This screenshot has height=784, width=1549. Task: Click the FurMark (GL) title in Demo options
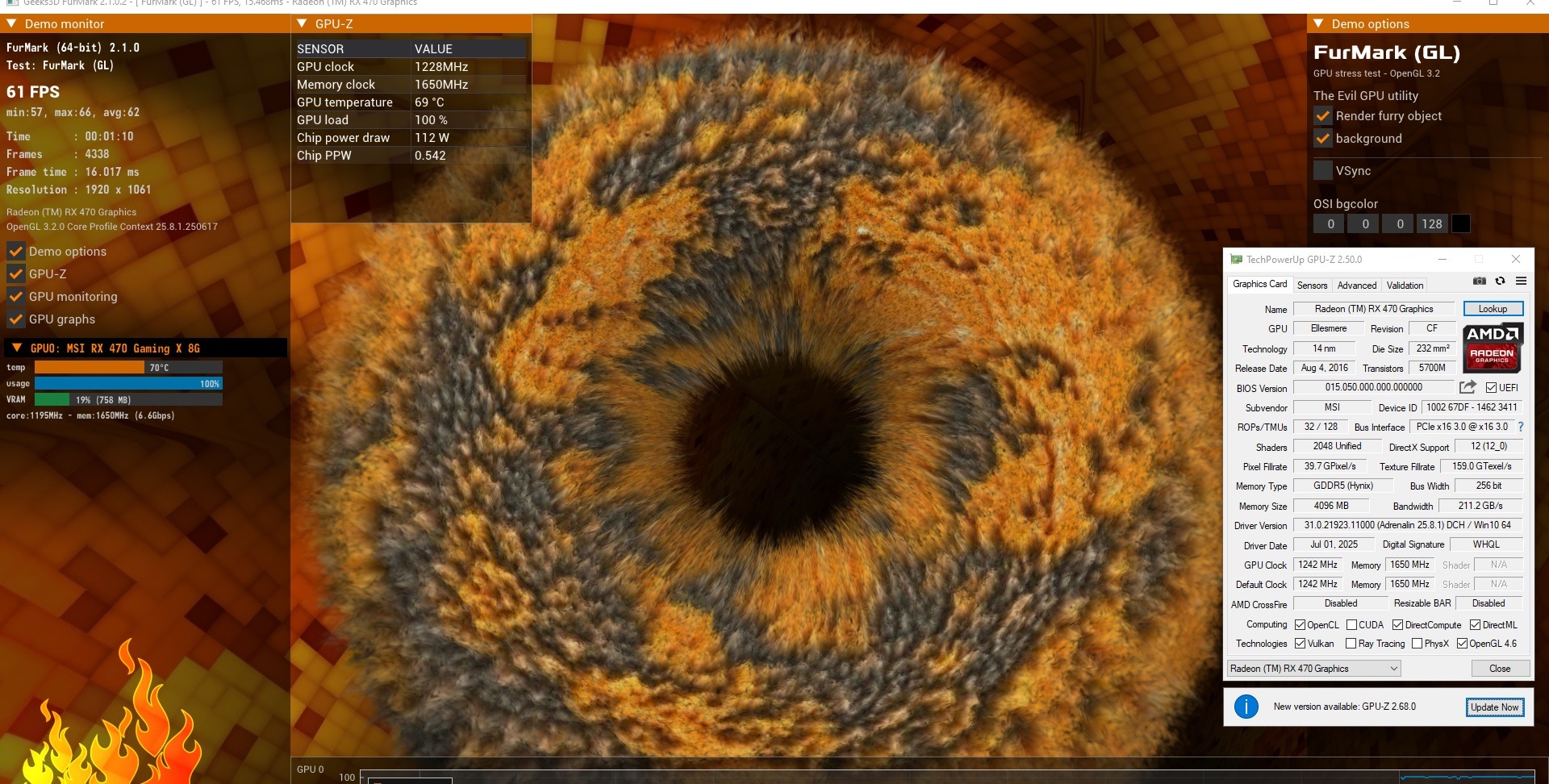click(x=1387, y=53)
